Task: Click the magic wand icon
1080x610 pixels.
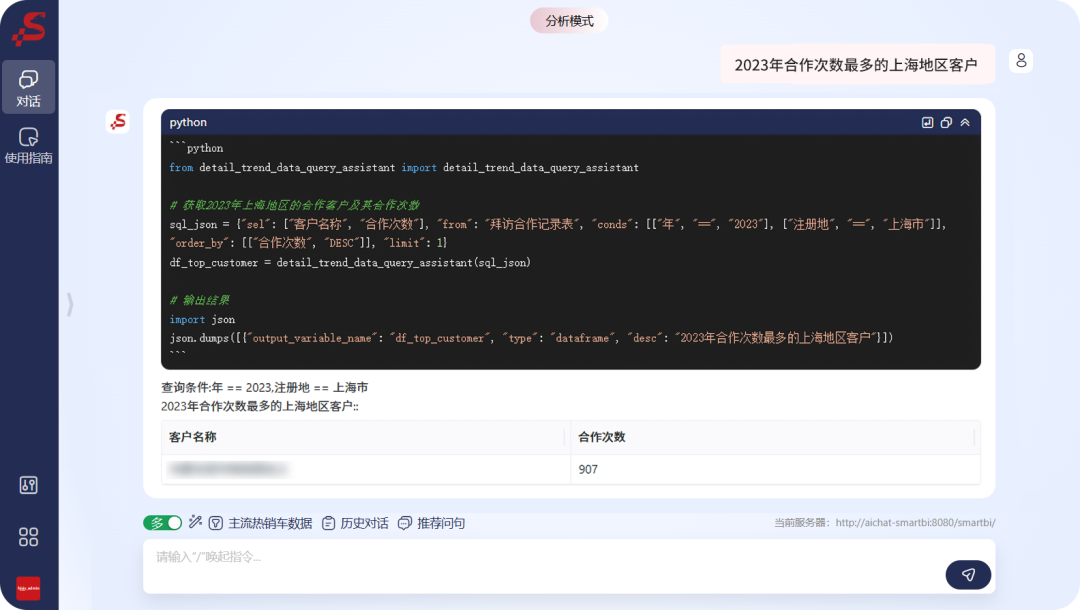Action: tap(196, 522)
